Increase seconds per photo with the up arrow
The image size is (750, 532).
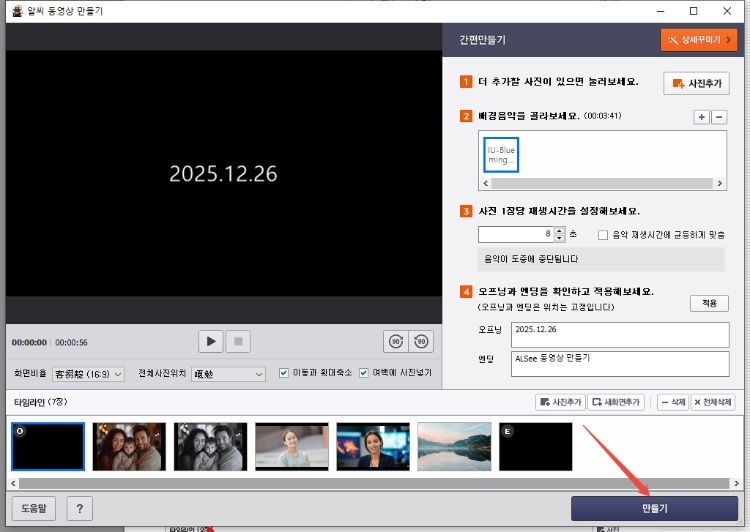(559, 230)
